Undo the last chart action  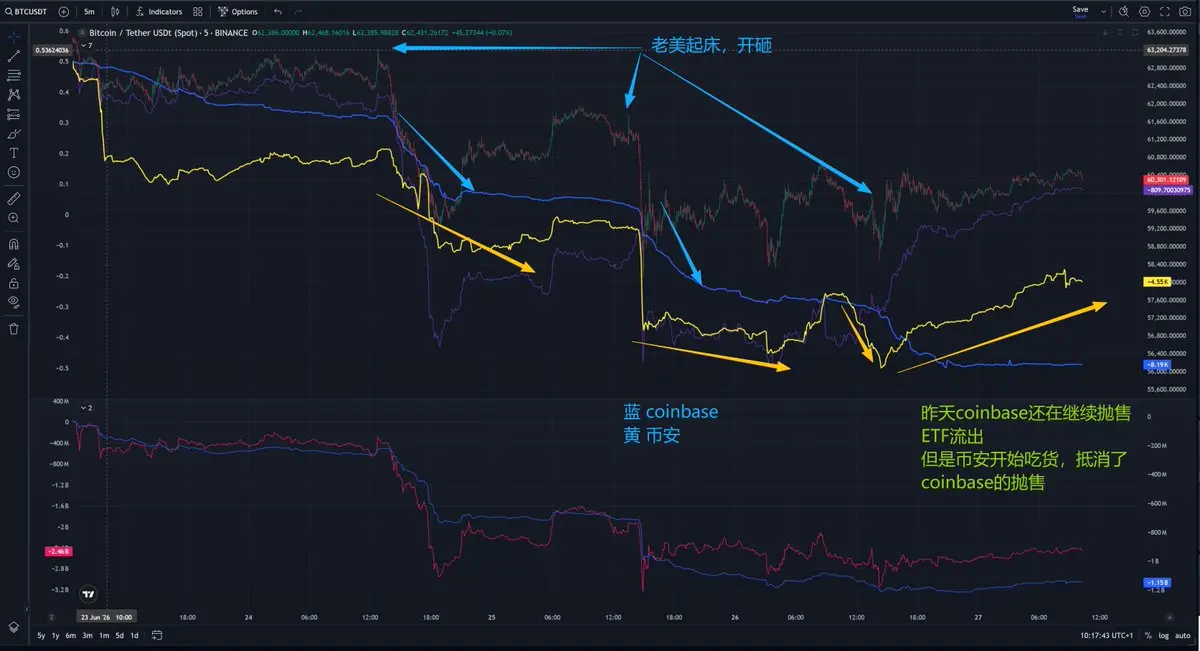(277, 12)
